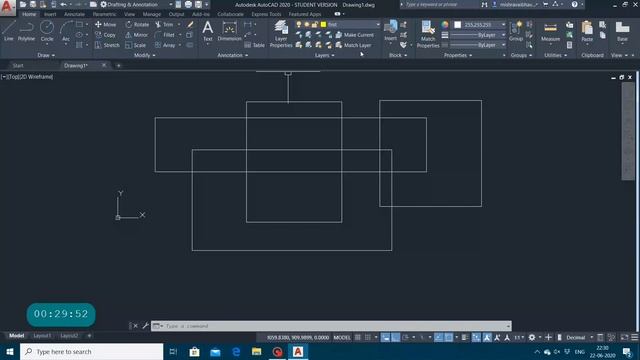Image resolution: width=640 pixels, height=360 pixels.
Task: Click the viewport Top 2D Wireframe label
Action: pos(27,77)
